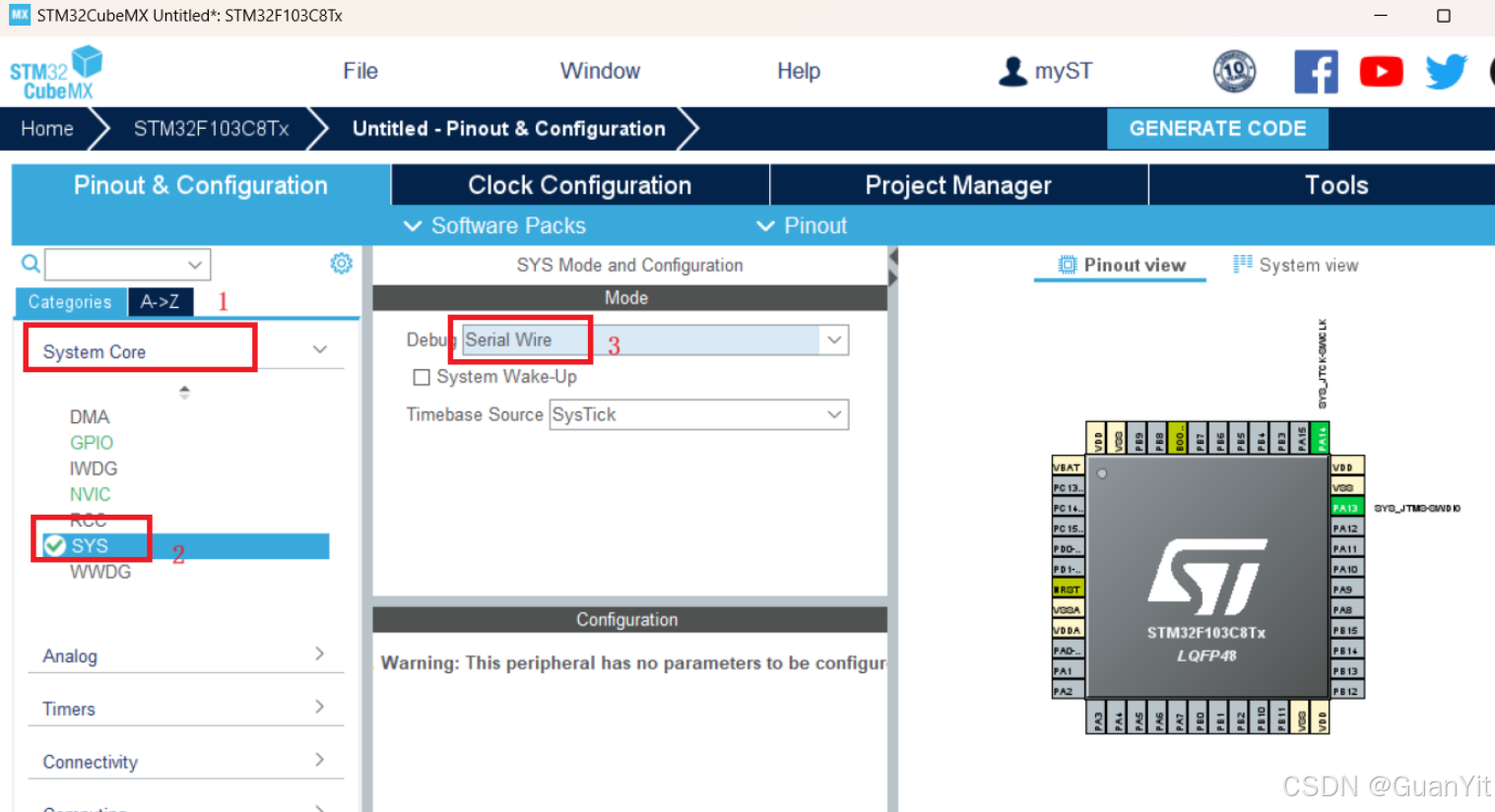Click the green PA14 pin on chip
The width and height of the screenshot is (1495, 812).
1321,438
